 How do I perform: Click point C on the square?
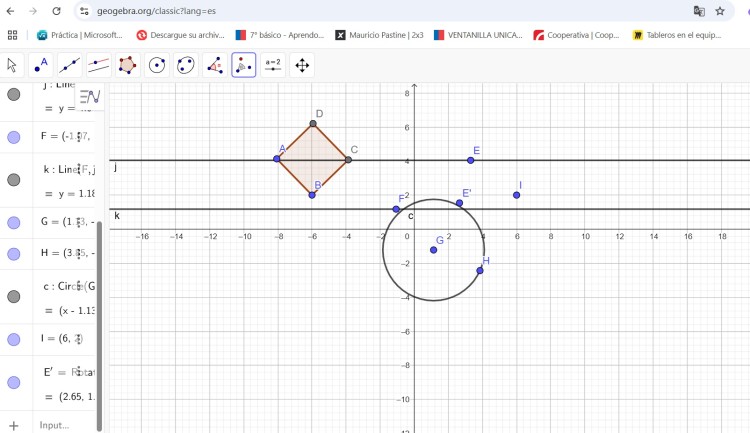pyautogui.click(x=348, y=160)
